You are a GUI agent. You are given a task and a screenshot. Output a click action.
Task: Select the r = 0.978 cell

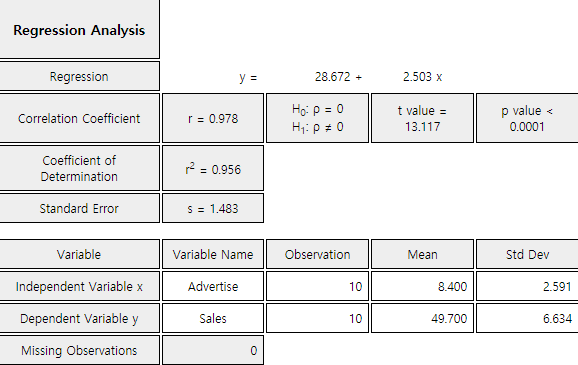213,118
